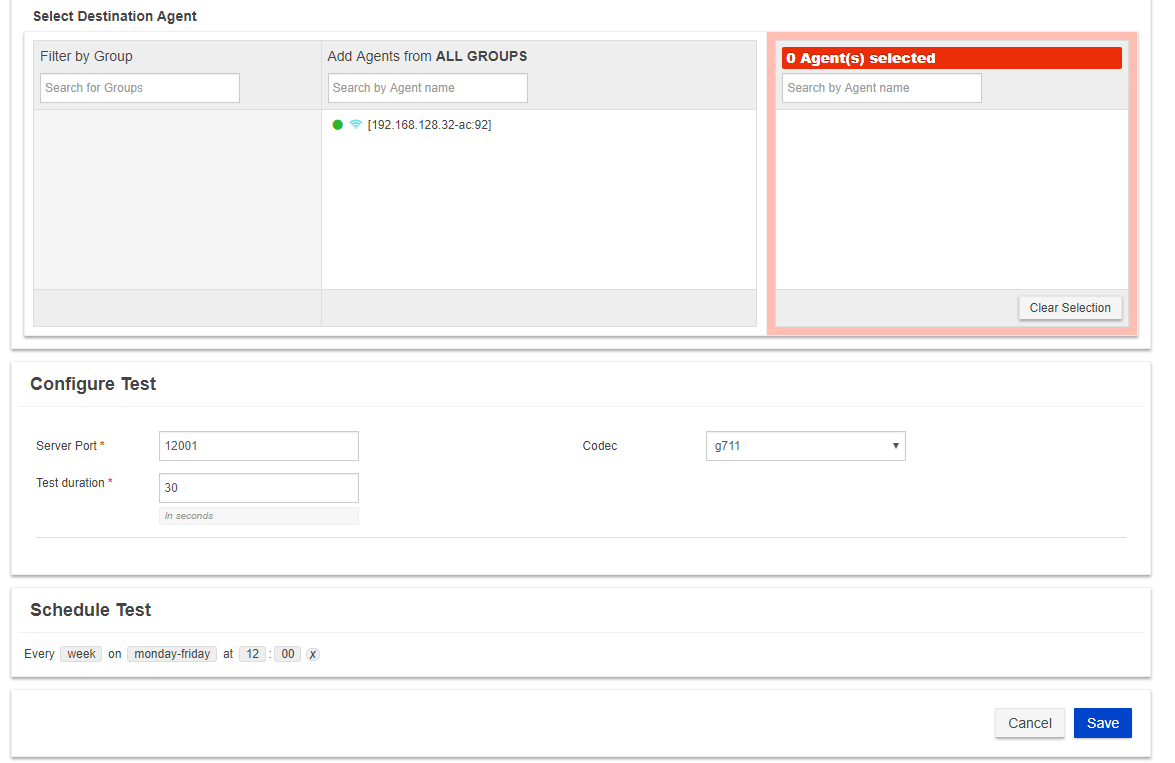
Task: Click the ALL GROUPS label
Action: click(481, 56)
